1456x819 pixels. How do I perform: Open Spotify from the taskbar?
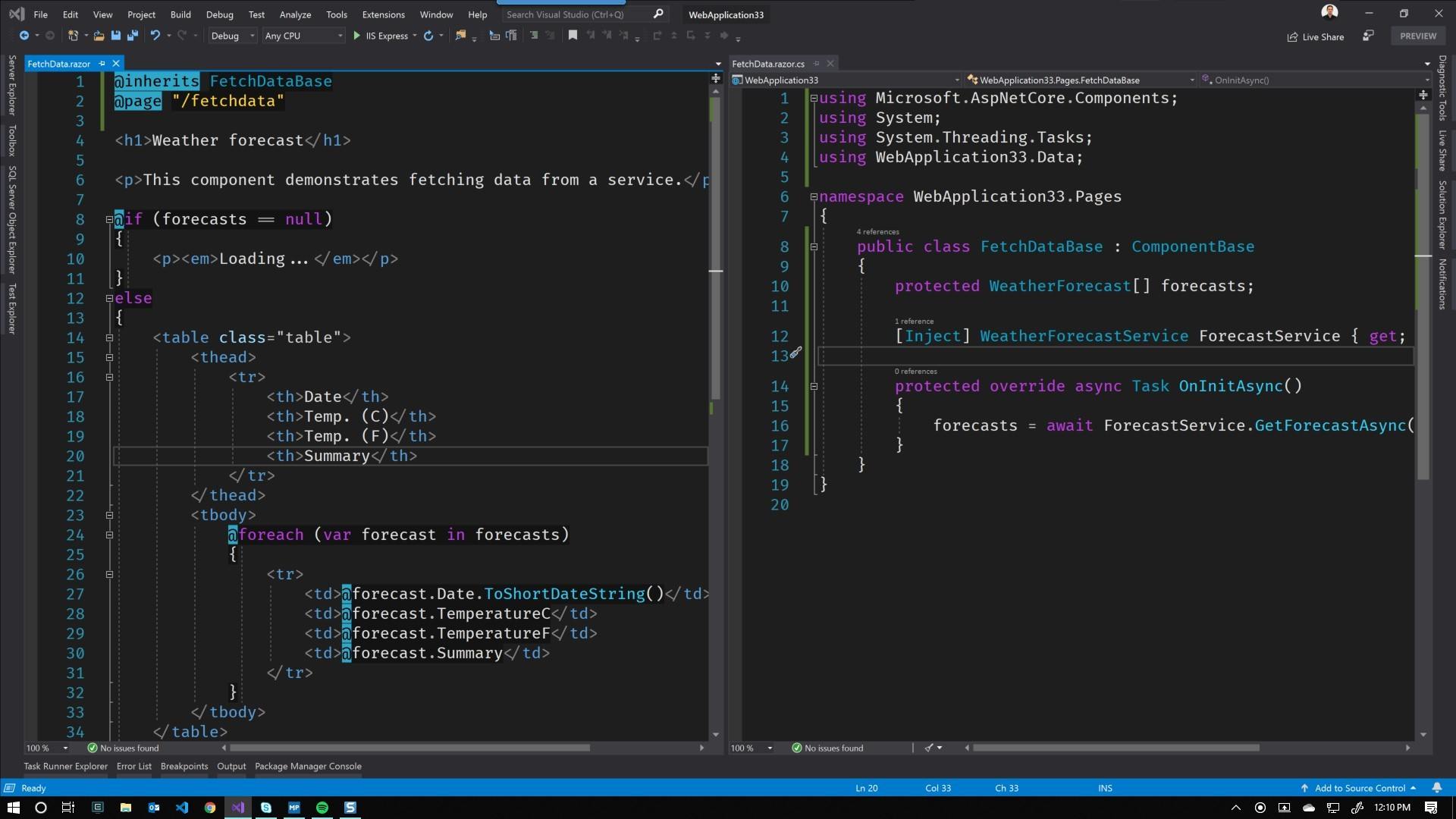(322, 808)
